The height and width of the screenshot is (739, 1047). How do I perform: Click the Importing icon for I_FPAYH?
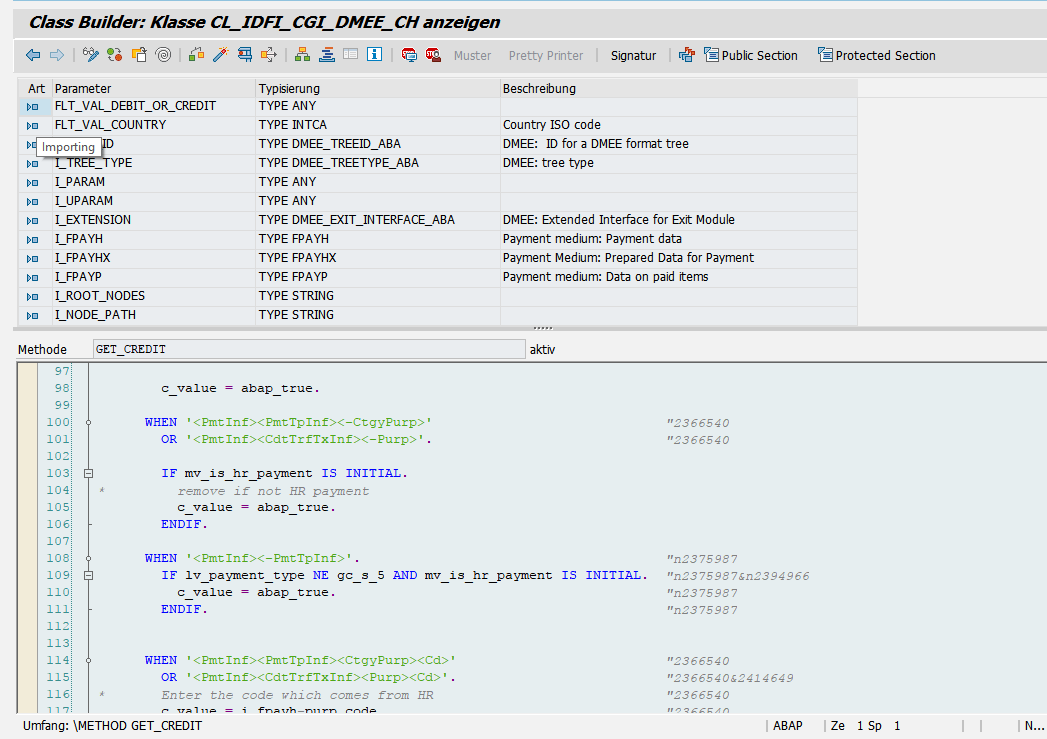click(x=32, y=239)
